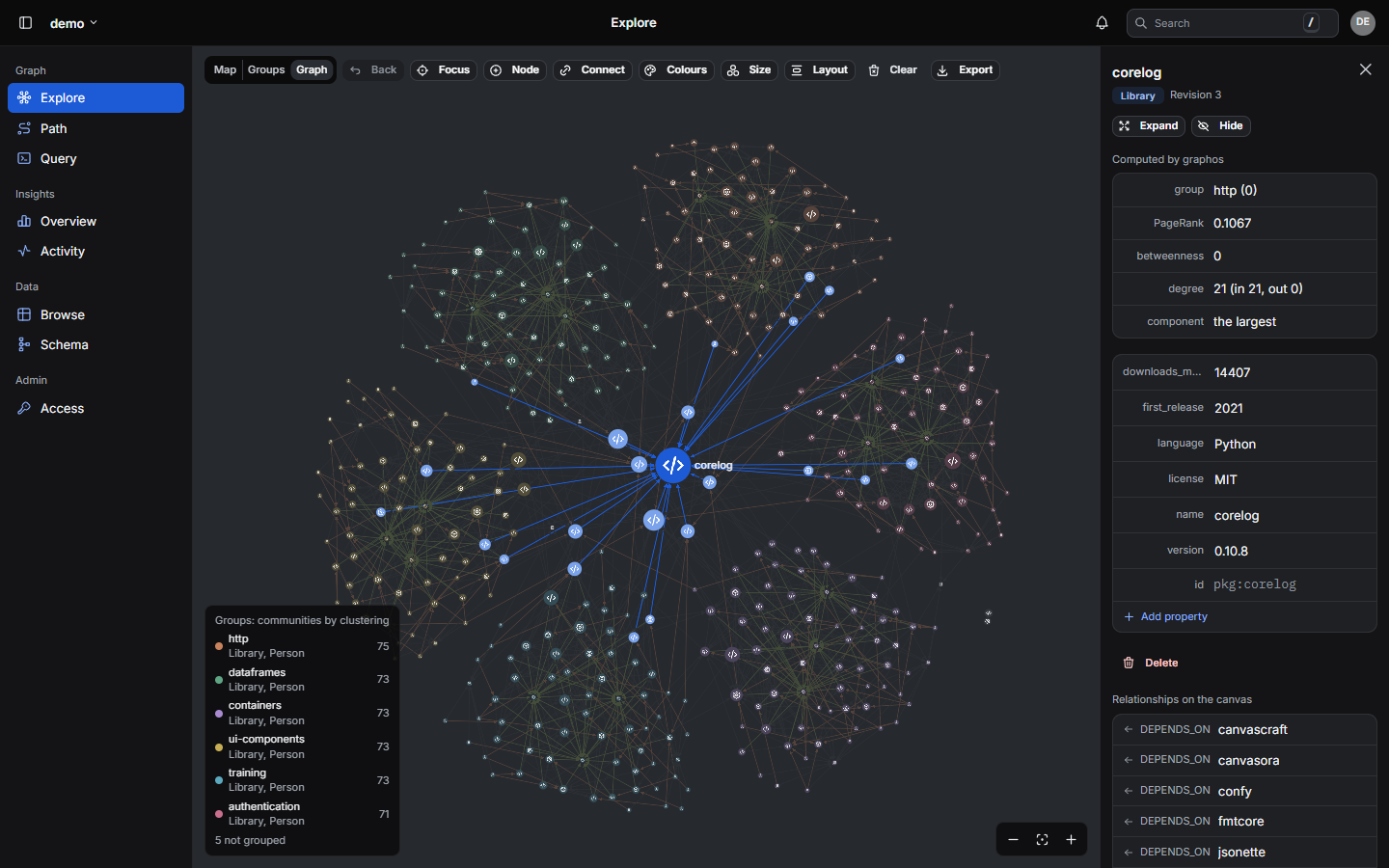1389x868 pixels.
Task: Open the Query page
Action: pos(95,158)
